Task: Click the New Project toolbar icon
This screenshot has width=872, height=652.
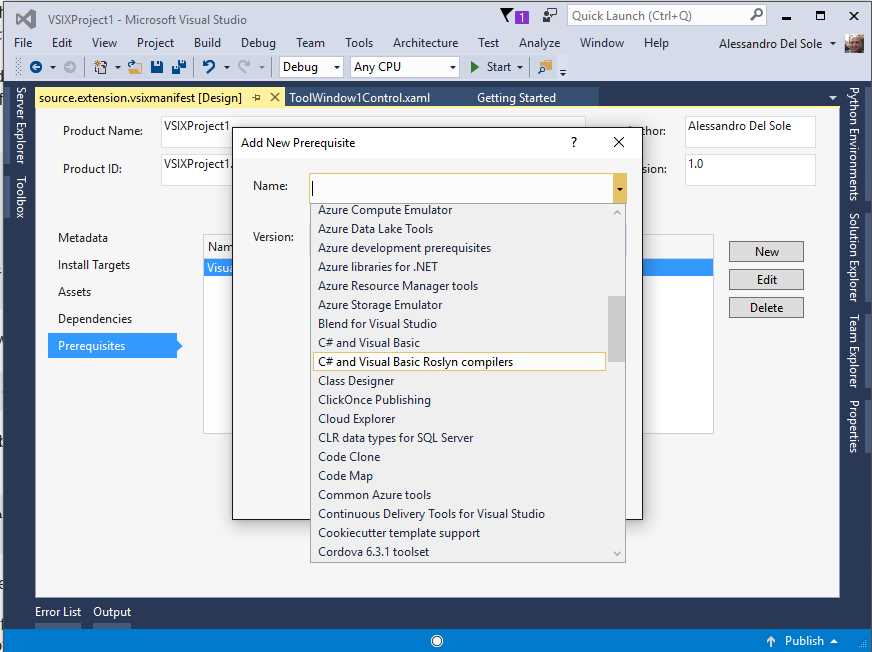Action: pyautogui.click(x=101, y=67)
